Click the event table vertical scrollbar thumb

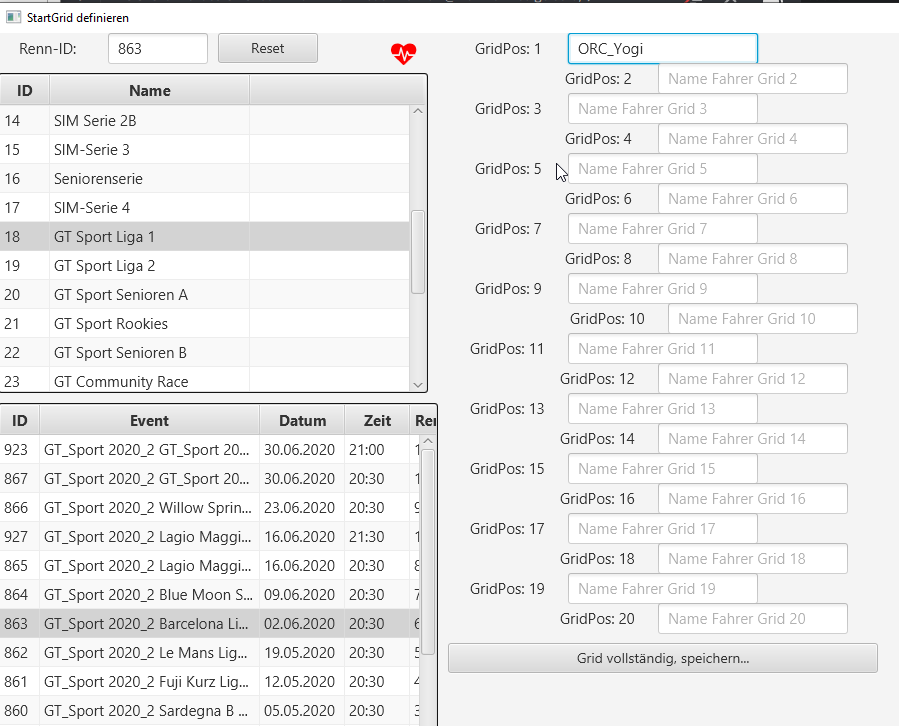427,550
